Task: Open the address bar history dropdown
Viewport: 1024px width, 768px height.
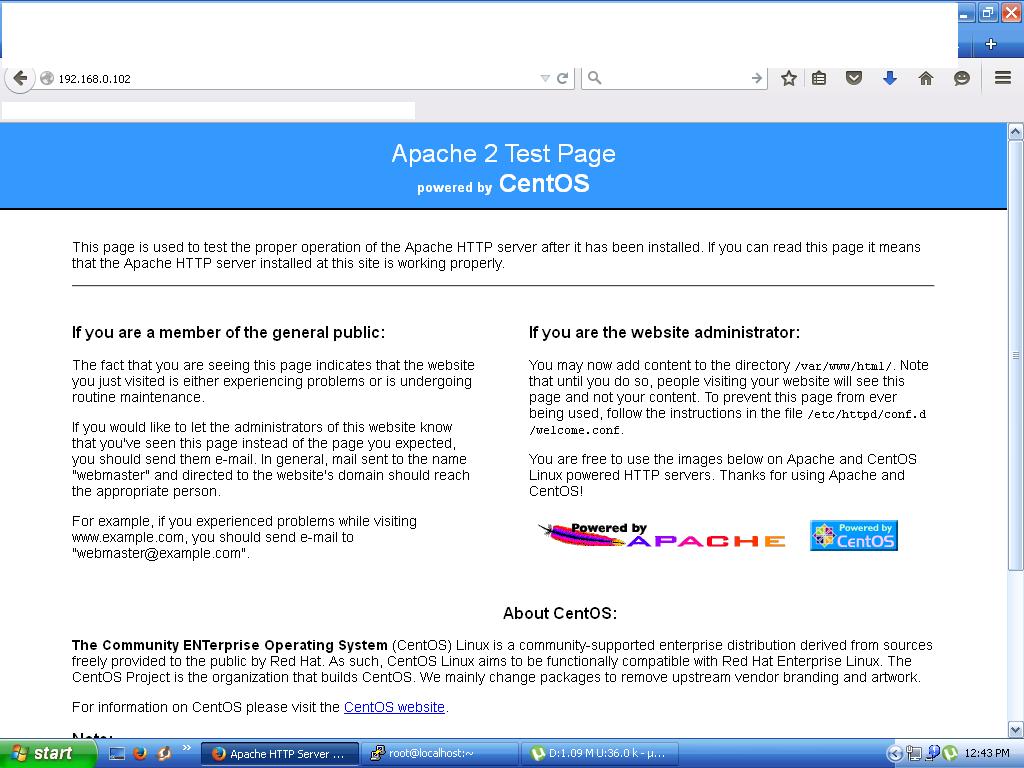Action: coord(545,78)
